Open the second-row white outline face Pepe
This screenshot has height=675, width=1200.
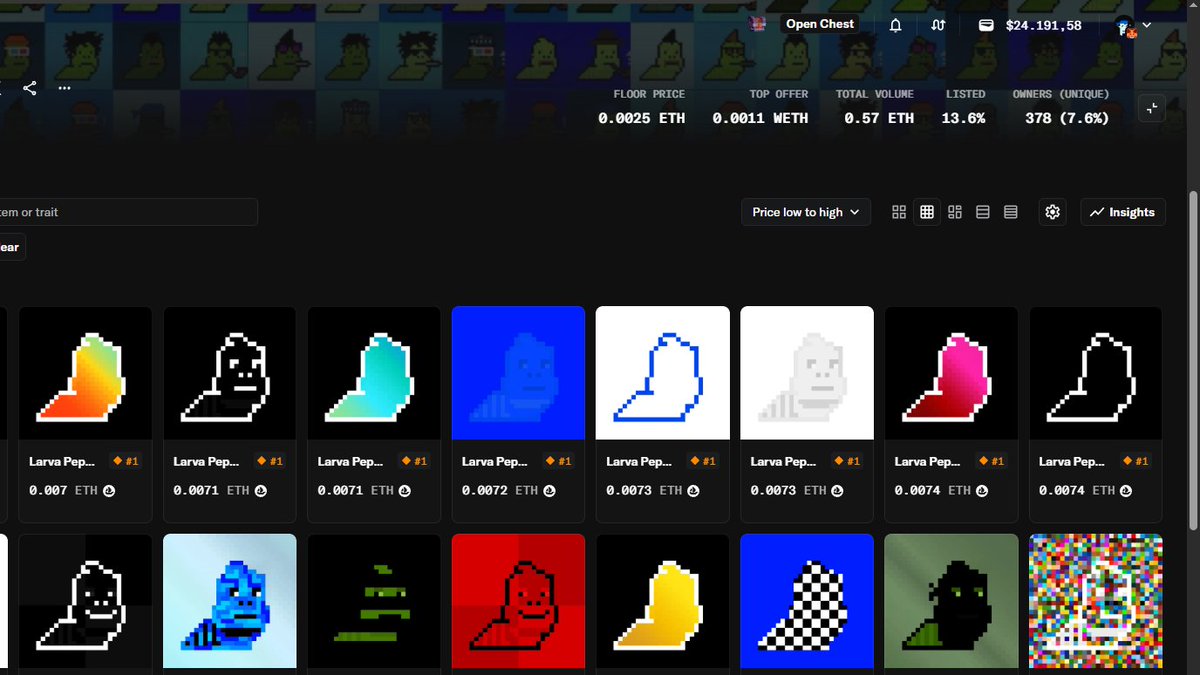coord(85,601)
